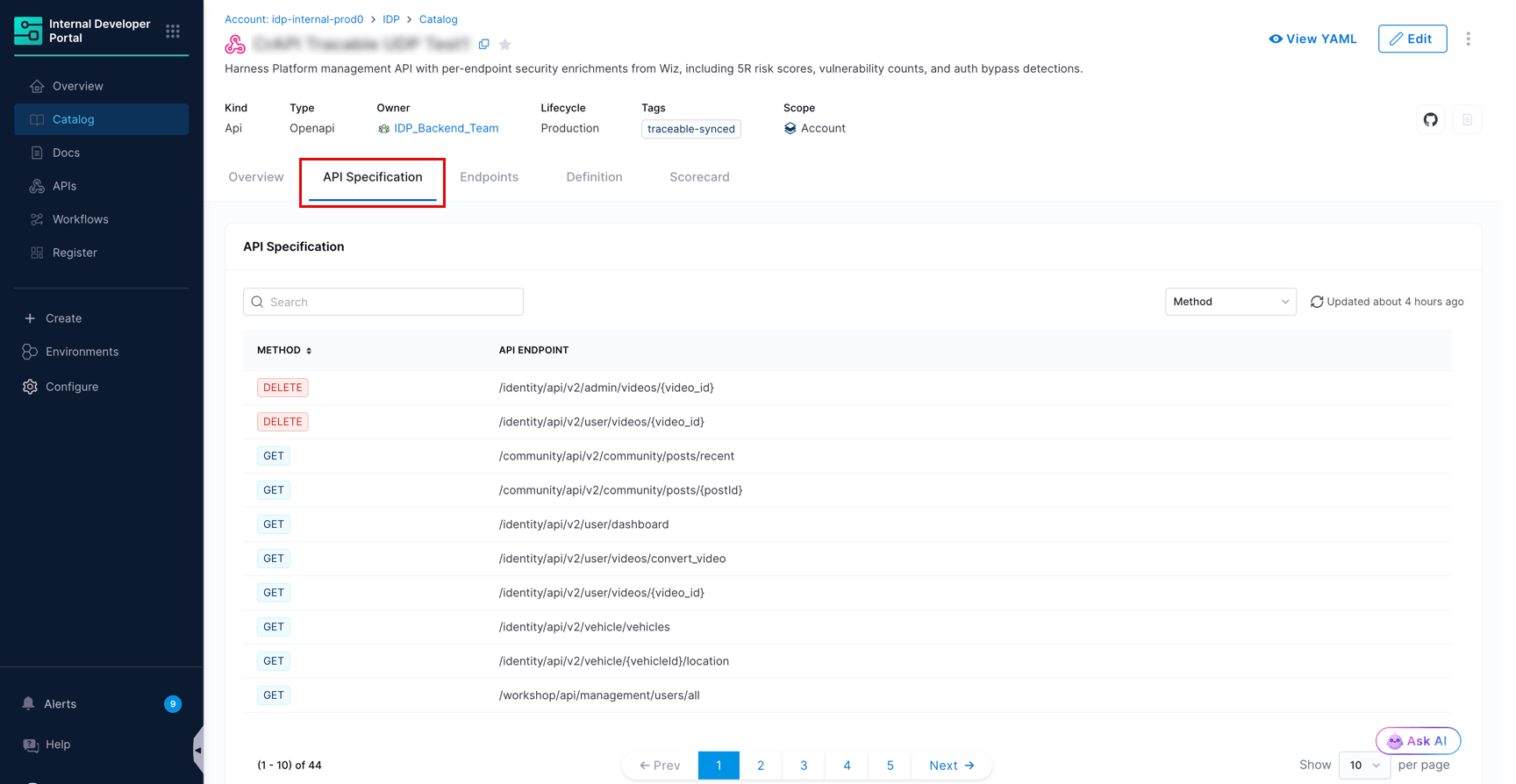Image resolution: width=1516 pixels, height=784 pixels.
Task: Open the Method filter dropdown
Action: point(1230,302)
